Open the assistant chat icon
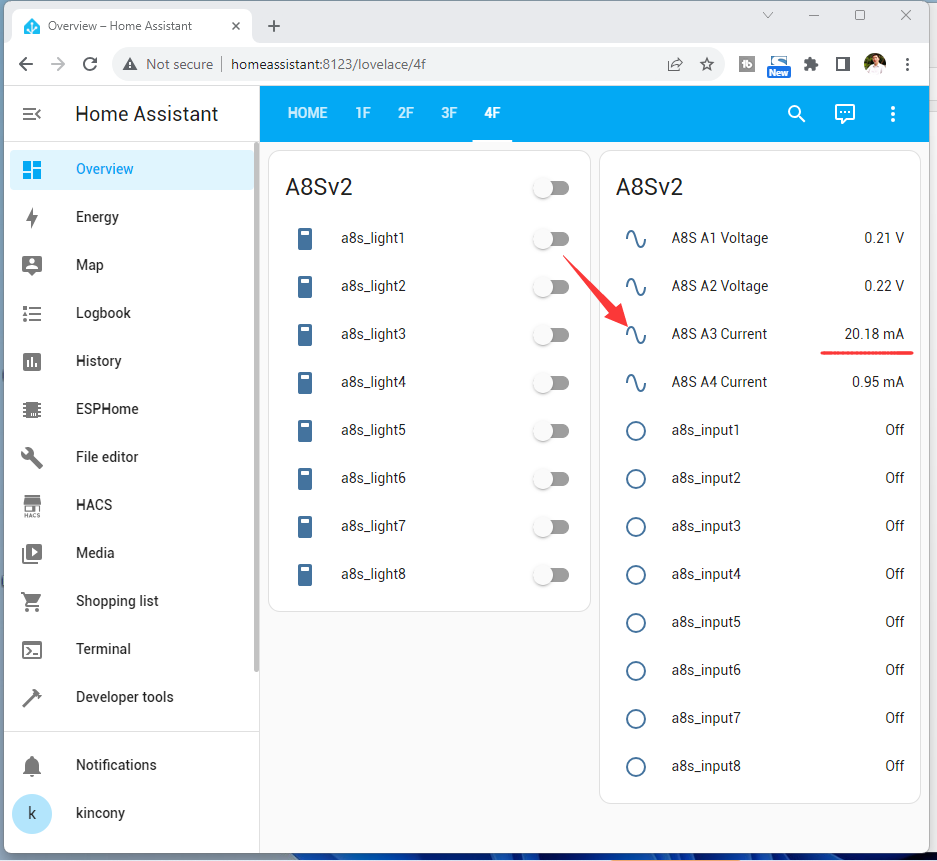Viewport: 937px width, 861px height. click(x=845, y=114)
